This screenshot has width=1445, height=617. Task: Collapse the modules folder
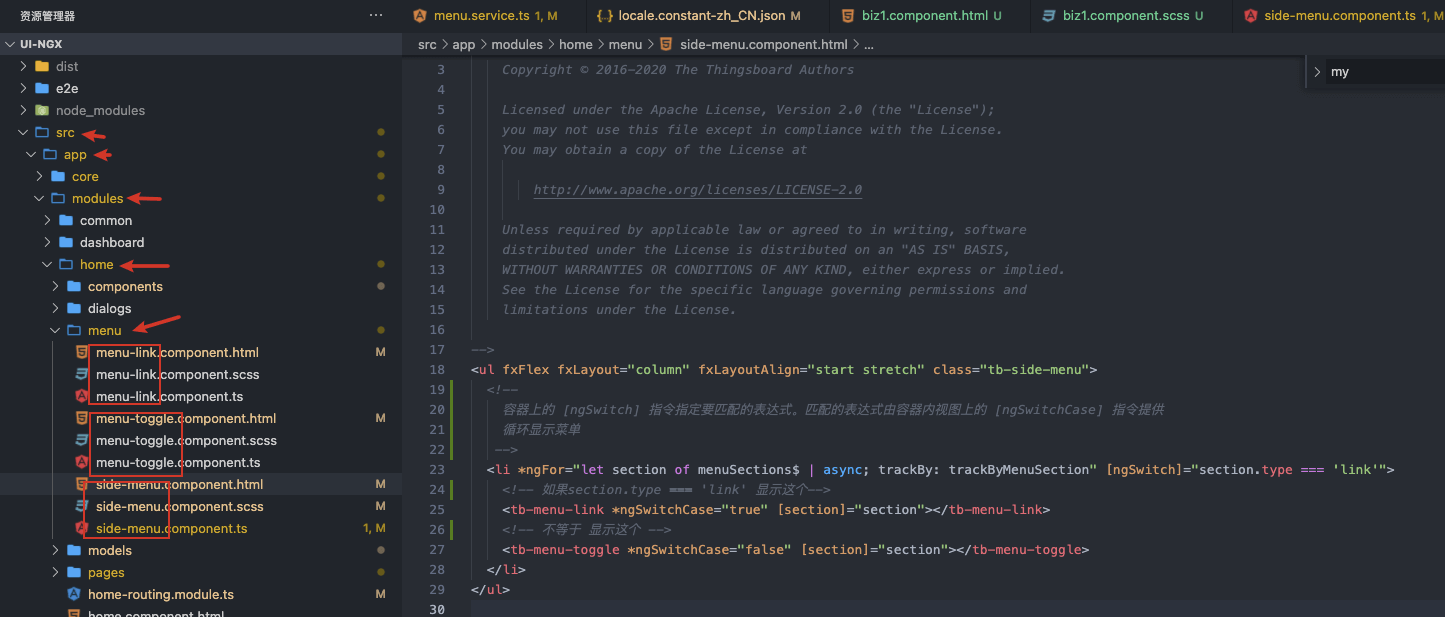pyautogui.click(x=40, y=198)
